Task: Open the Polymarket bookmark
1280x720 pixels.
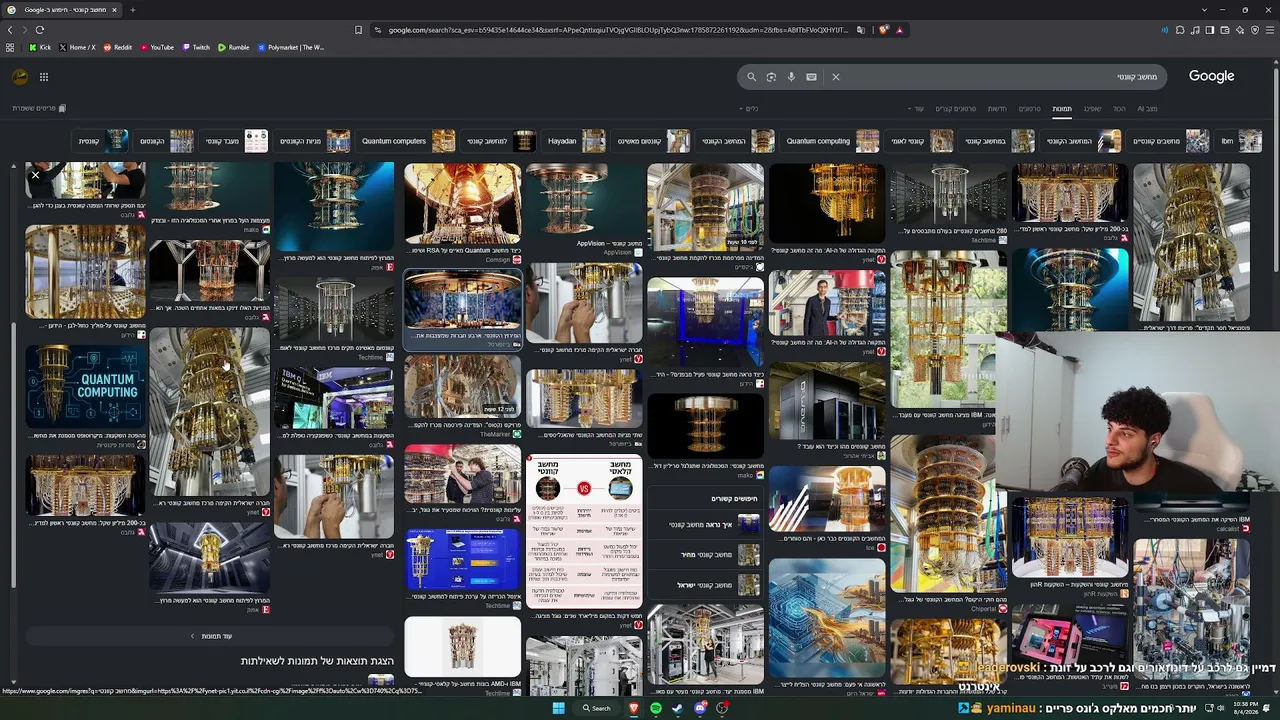Action: point(291,47)
